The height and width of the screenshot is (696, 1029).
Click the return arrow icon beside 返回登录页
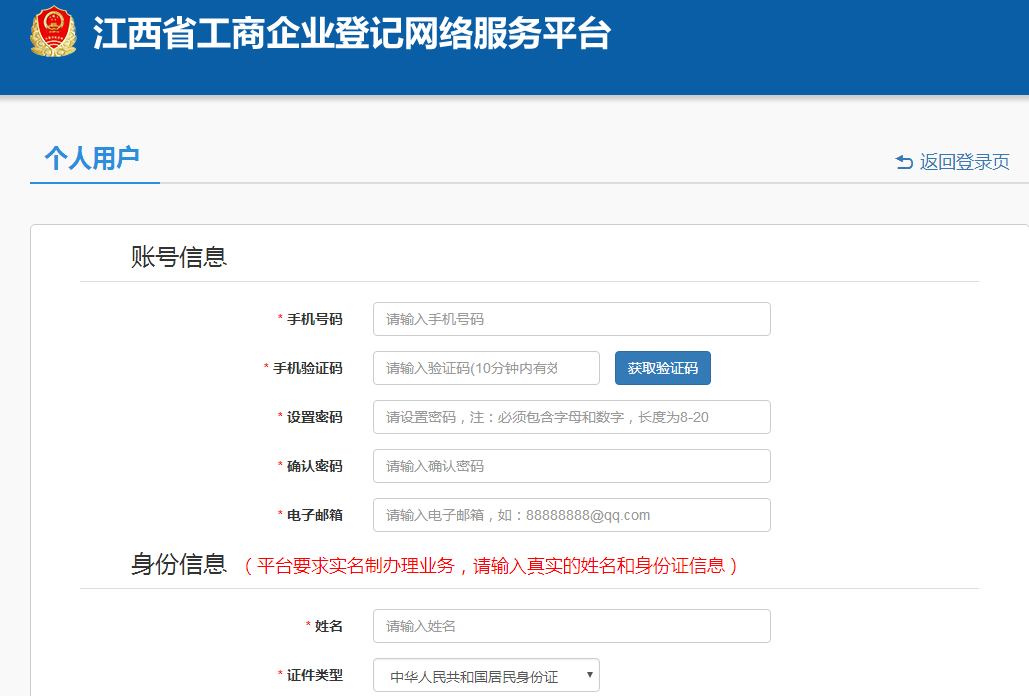click(904, 162)
